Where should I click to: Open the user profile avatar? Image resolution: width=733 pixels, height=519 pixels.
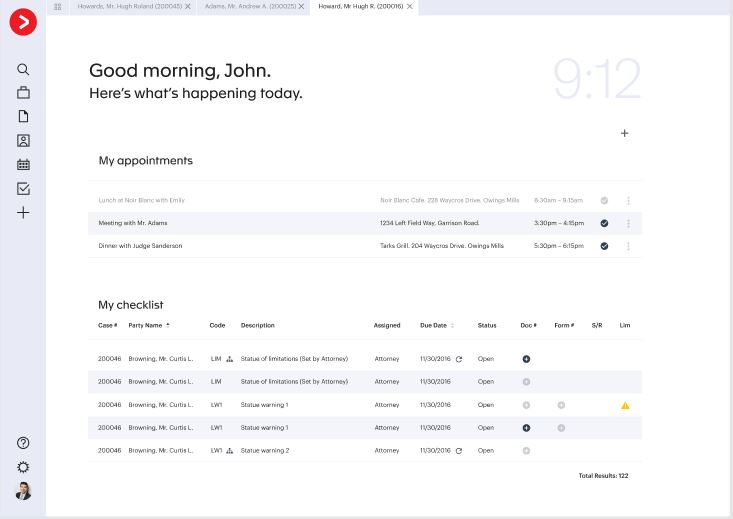point(23,491)
